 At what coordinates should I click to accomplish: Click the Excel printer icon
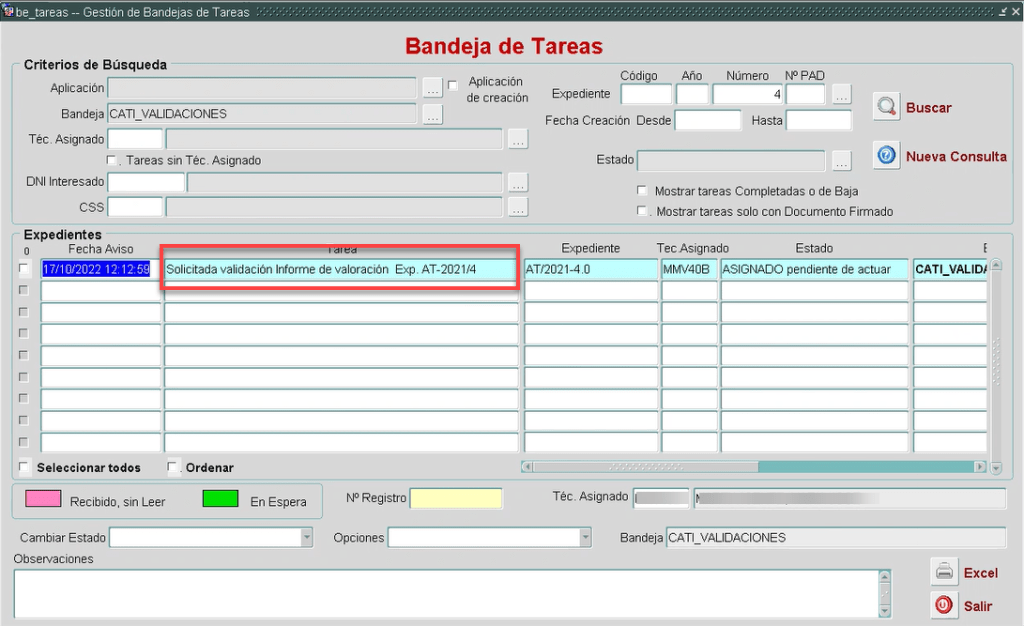944,572
